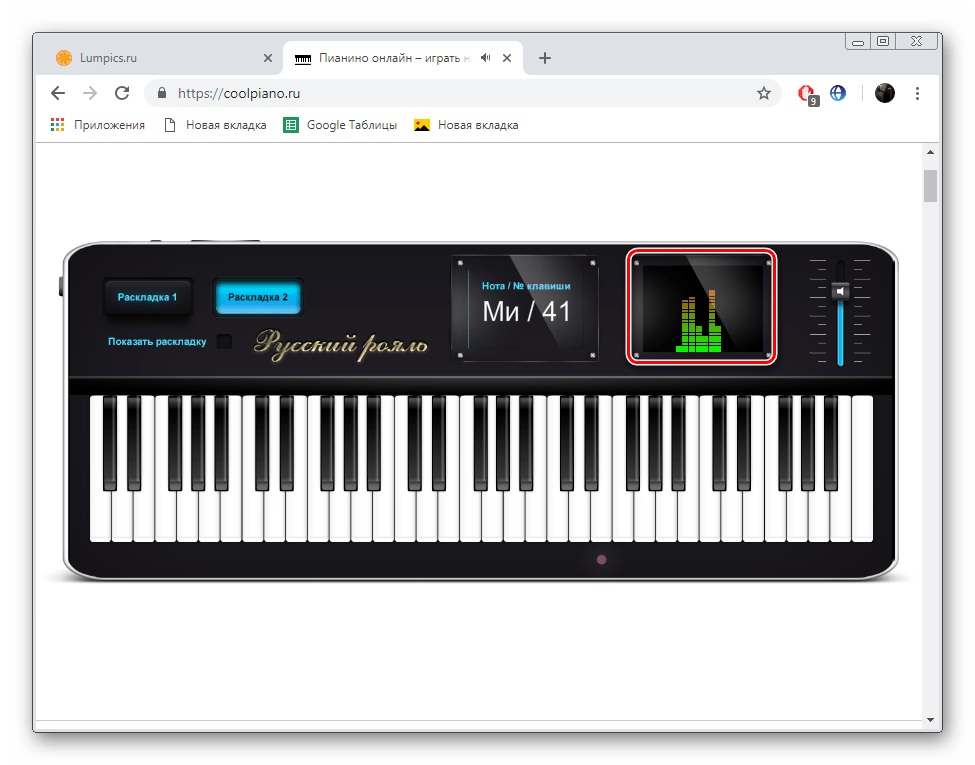Select Раскладка 2 button

pyautogui.click(x=258, y=297)
